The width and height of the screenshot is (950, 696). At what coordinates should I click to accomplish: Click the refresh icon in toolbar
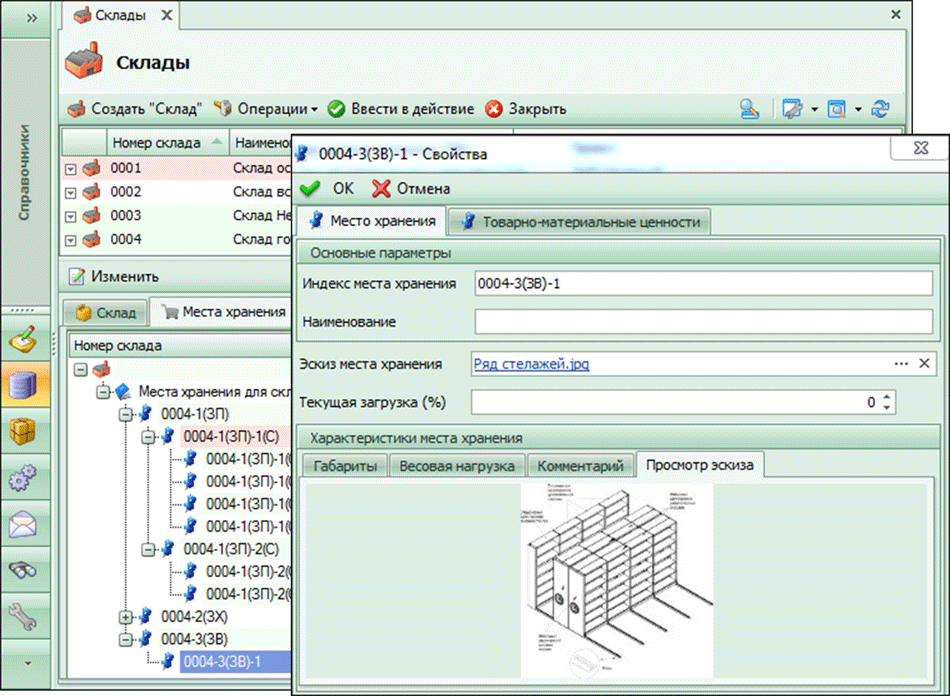[880, 109]
